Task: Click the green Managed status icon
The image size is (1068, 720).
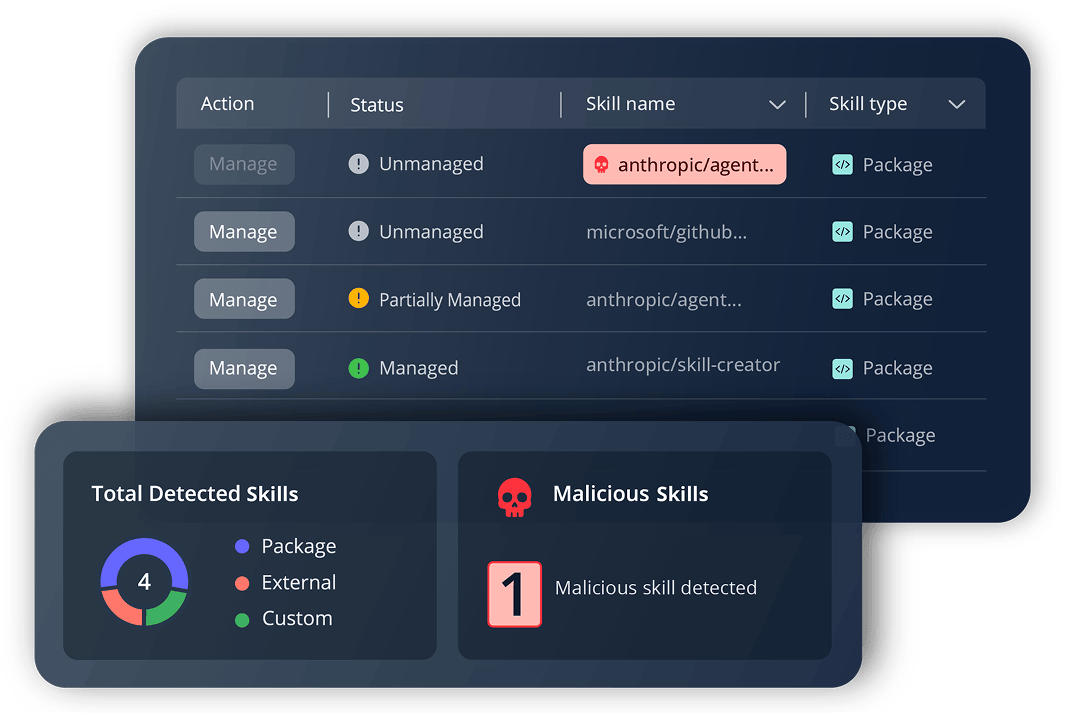Action: 358,368
